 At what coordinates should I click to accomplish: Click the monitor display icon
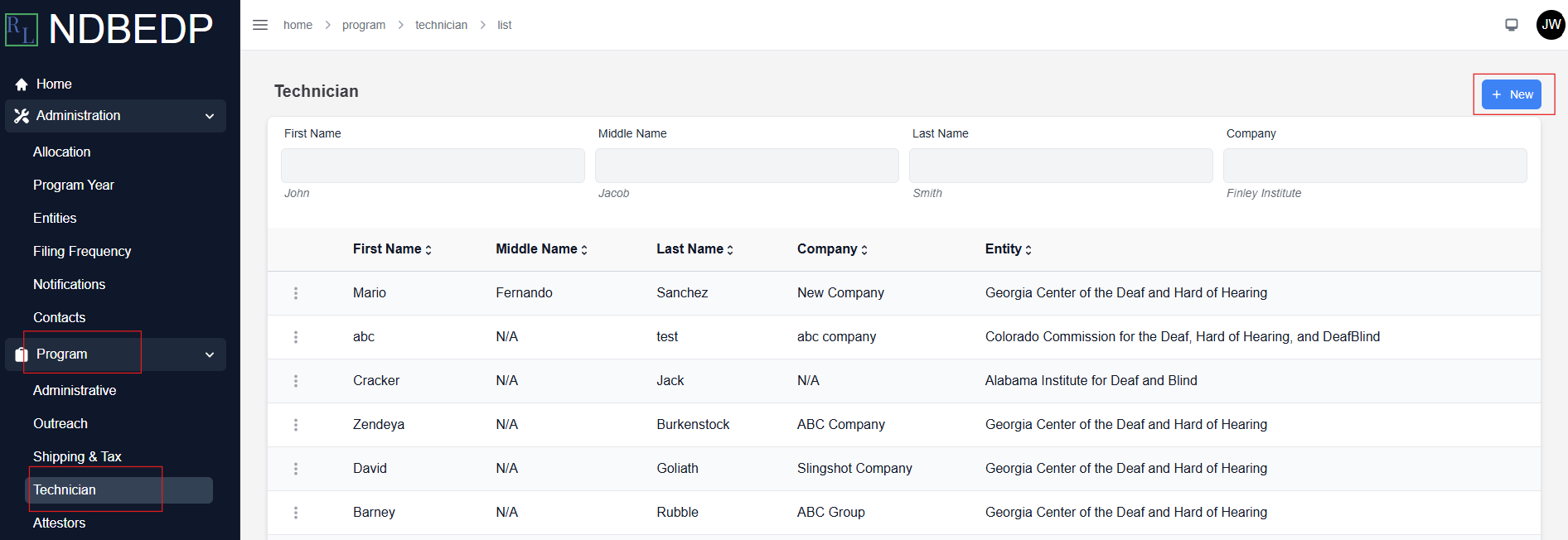1512,25
